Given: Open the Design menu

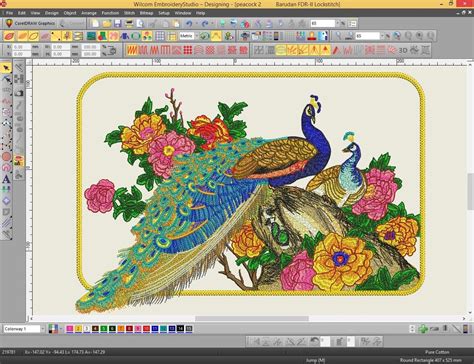Looking at the screenshot, I should pyautogui.click(x=52, y=13).
